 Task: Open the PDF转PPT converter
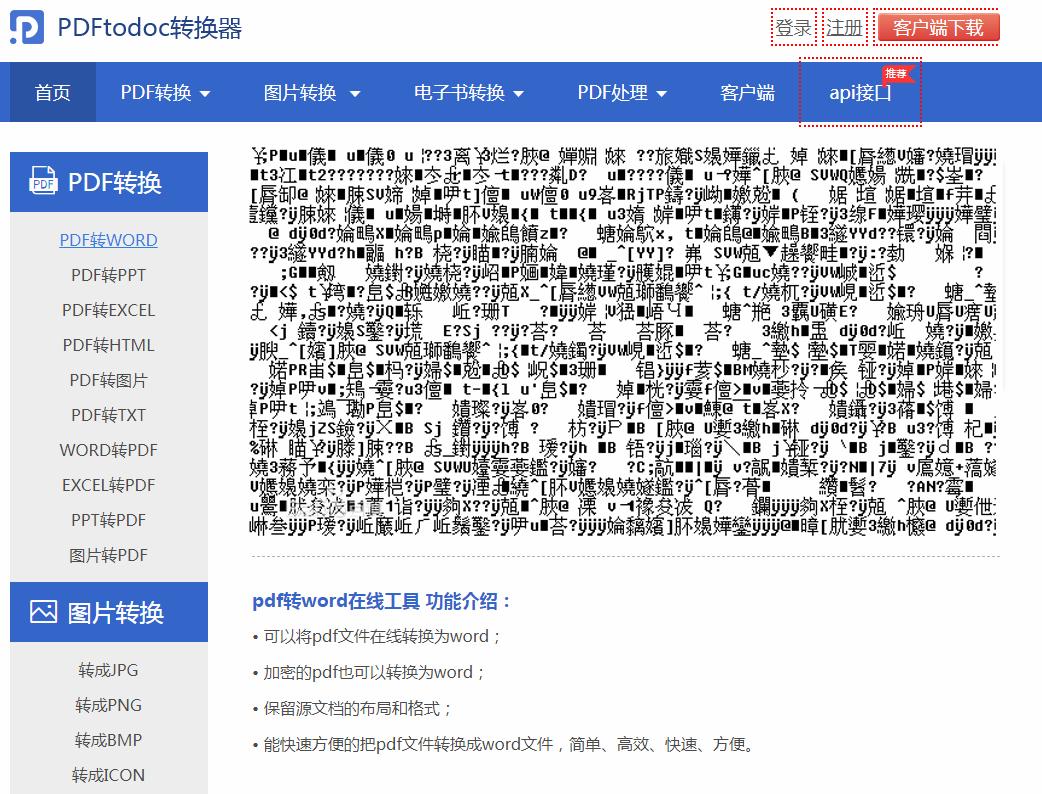click(x=107, y=275)
